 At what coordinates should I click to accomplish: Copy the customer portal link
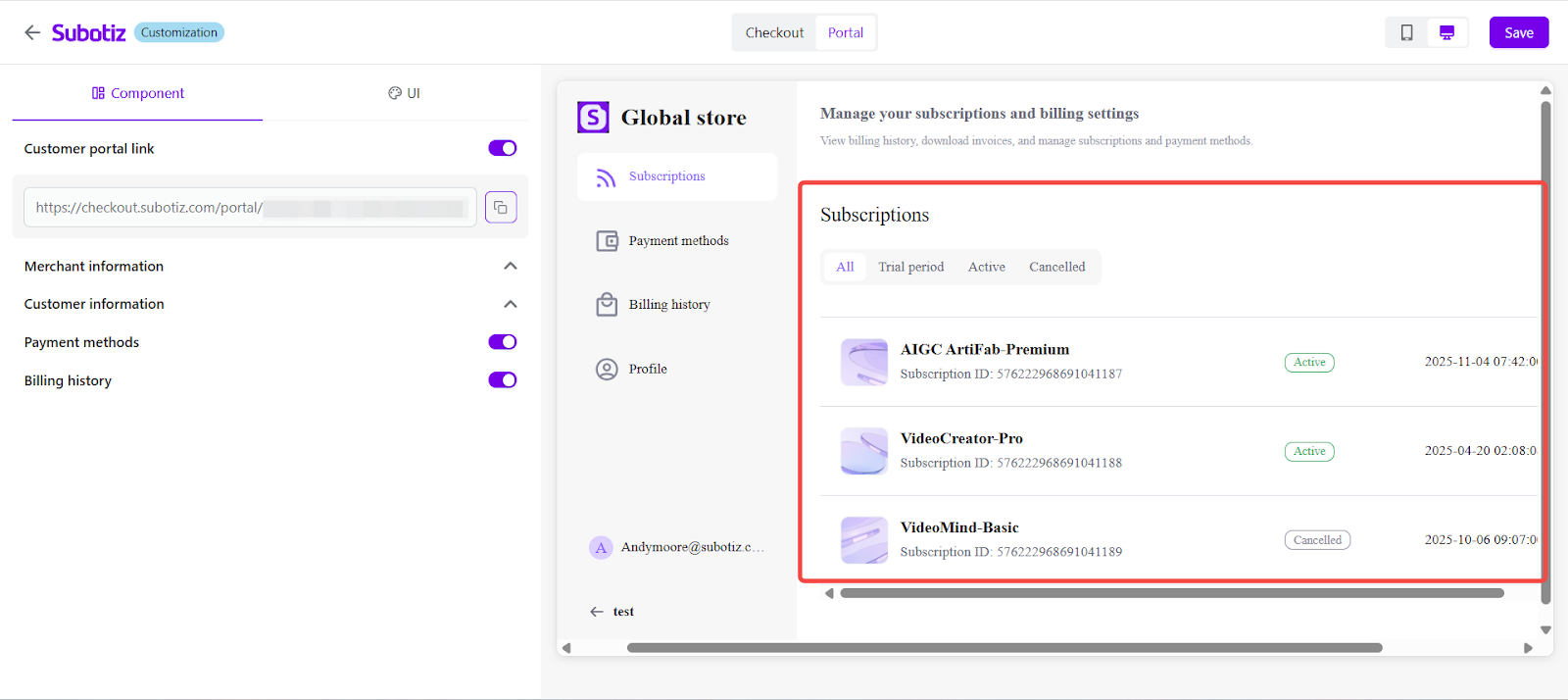click(x=501, y=208)
